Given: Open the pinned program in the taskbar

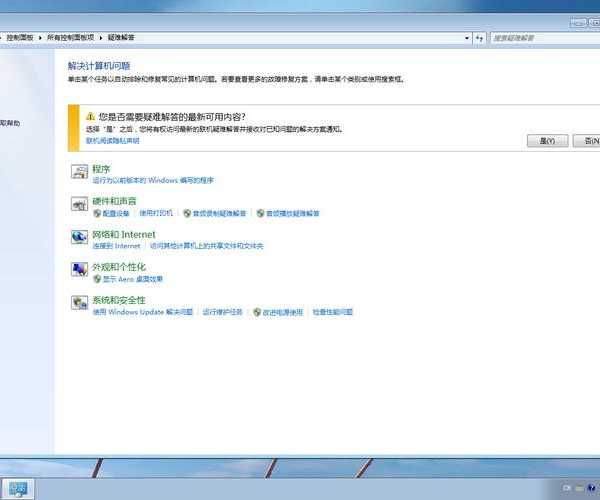Looking at the screenshot, I should tap(18, 489).
